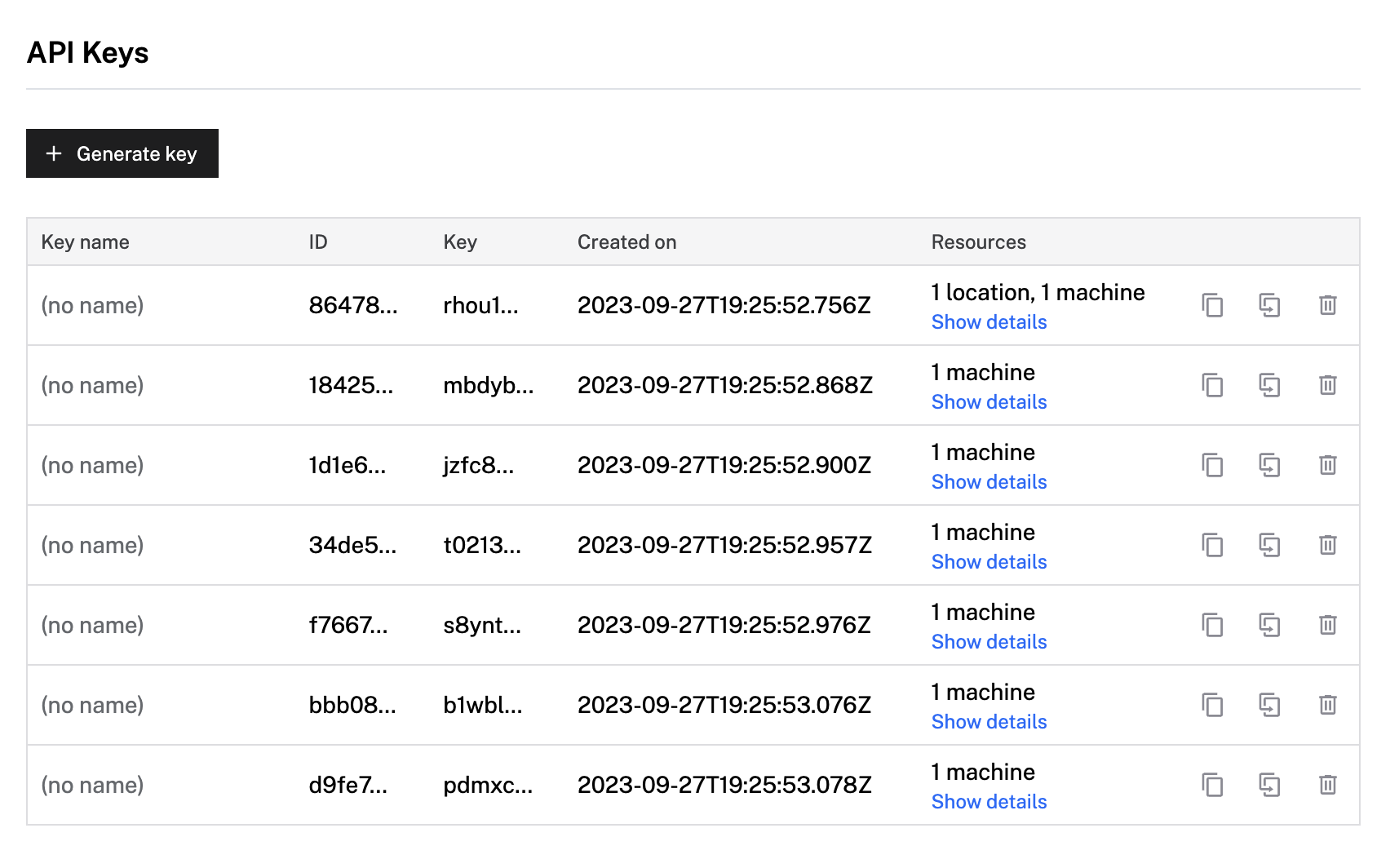1390x868 pixels.
Task: Delete the key with ID f7667
Action: 1327,625
